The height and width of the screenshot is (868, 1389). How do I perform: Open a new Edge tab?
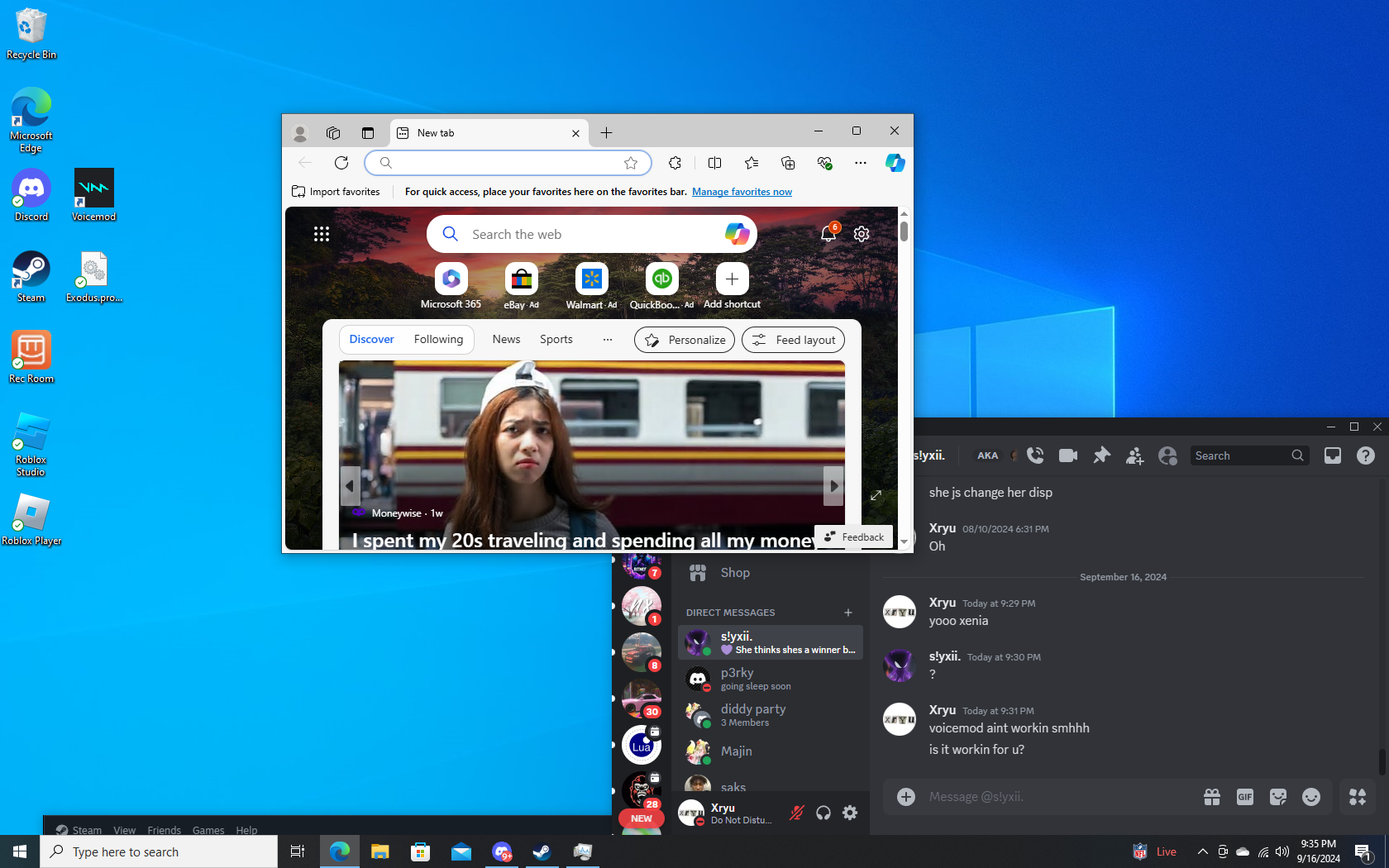[606, 133]
